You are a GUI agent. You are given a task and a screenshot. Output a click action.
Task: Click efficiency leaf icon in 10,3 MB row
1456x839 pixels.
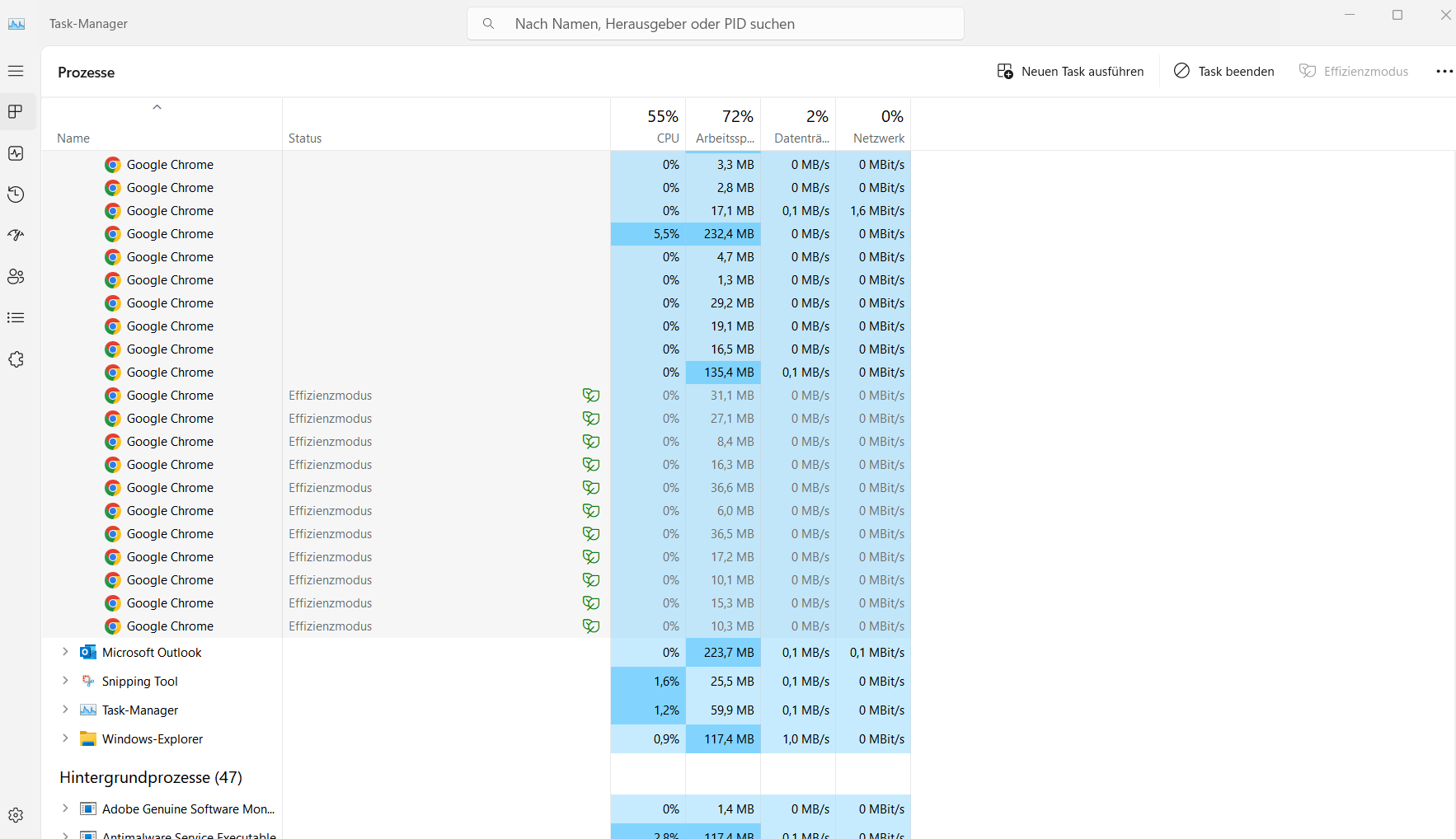[591, 626]
